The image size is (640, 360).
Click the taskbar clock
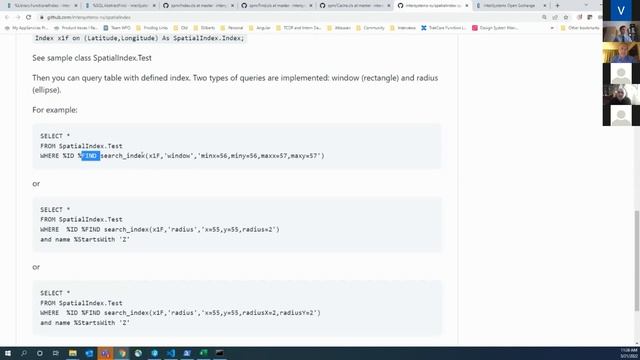pyautogui.click(x=629, y=353)
